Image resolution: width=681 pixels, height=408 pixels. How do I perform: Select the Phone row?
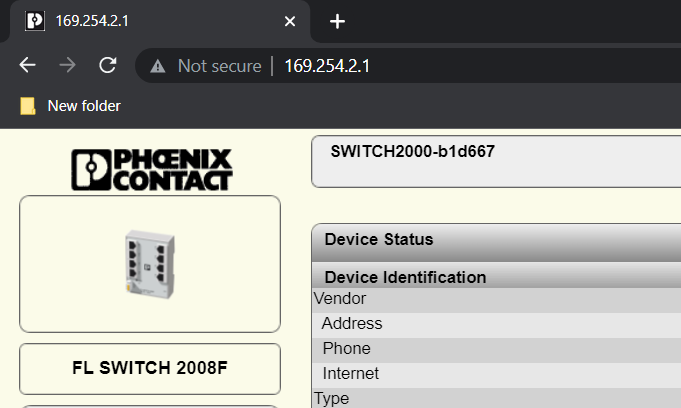click(x=497, y=349)
